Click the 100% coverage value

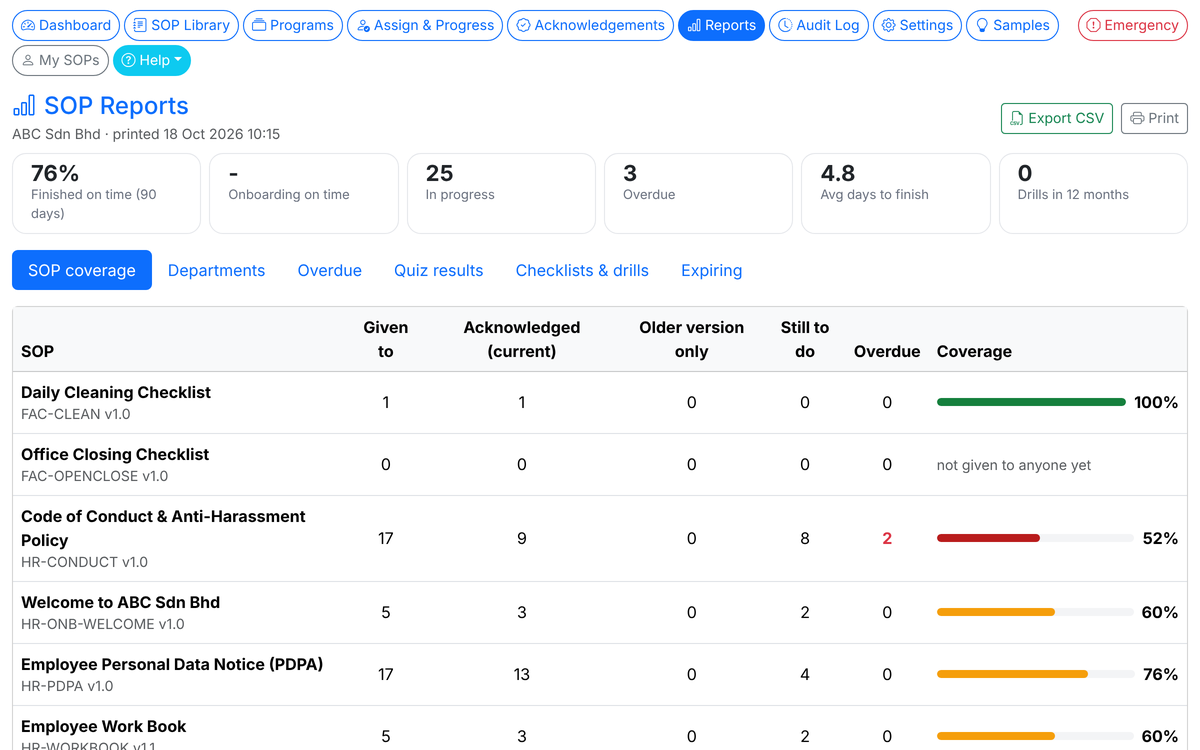[1156, 402]
